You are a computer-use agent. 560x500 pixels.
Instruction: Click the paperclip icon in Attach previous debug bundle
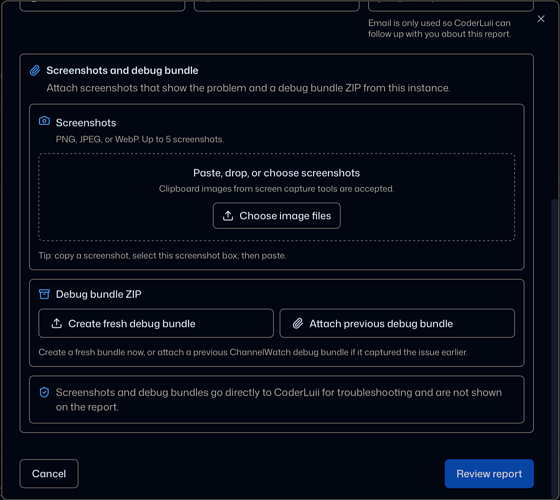[298, 324]
